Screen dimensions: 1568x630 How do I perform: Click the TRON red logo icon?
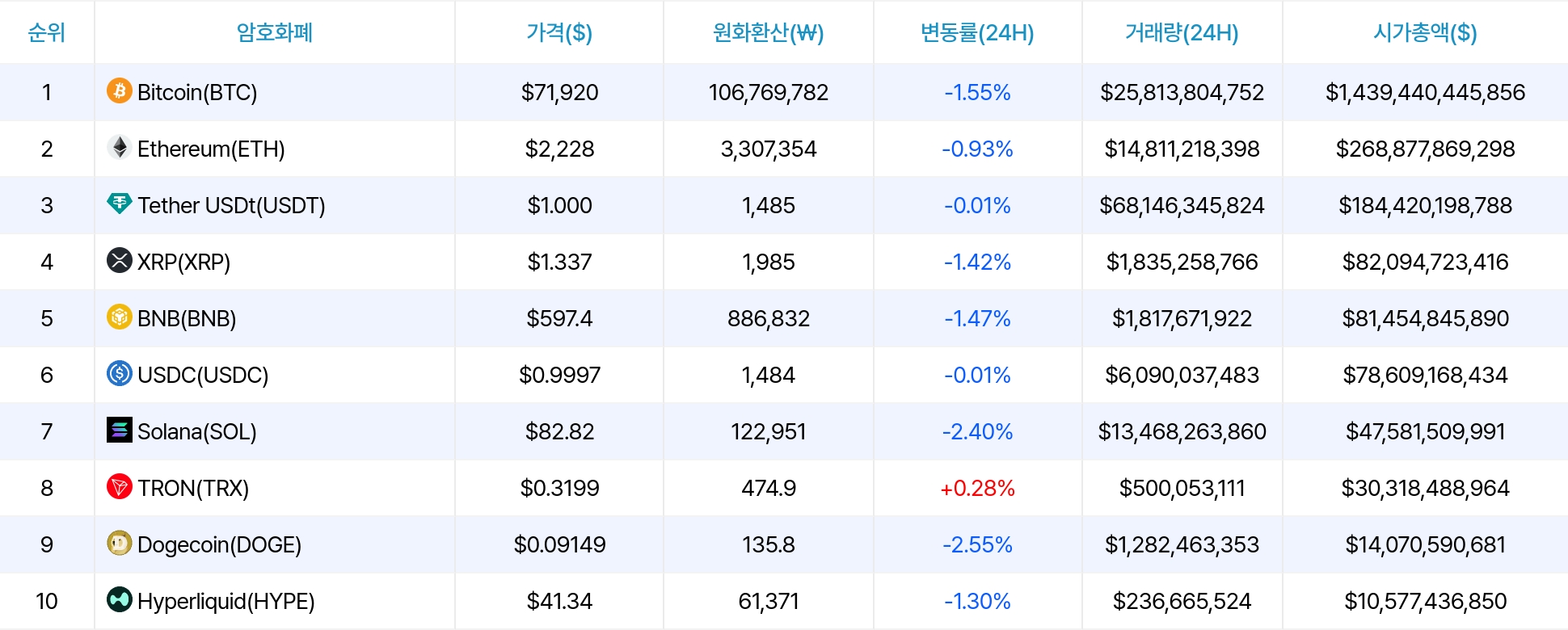[120, 488]
